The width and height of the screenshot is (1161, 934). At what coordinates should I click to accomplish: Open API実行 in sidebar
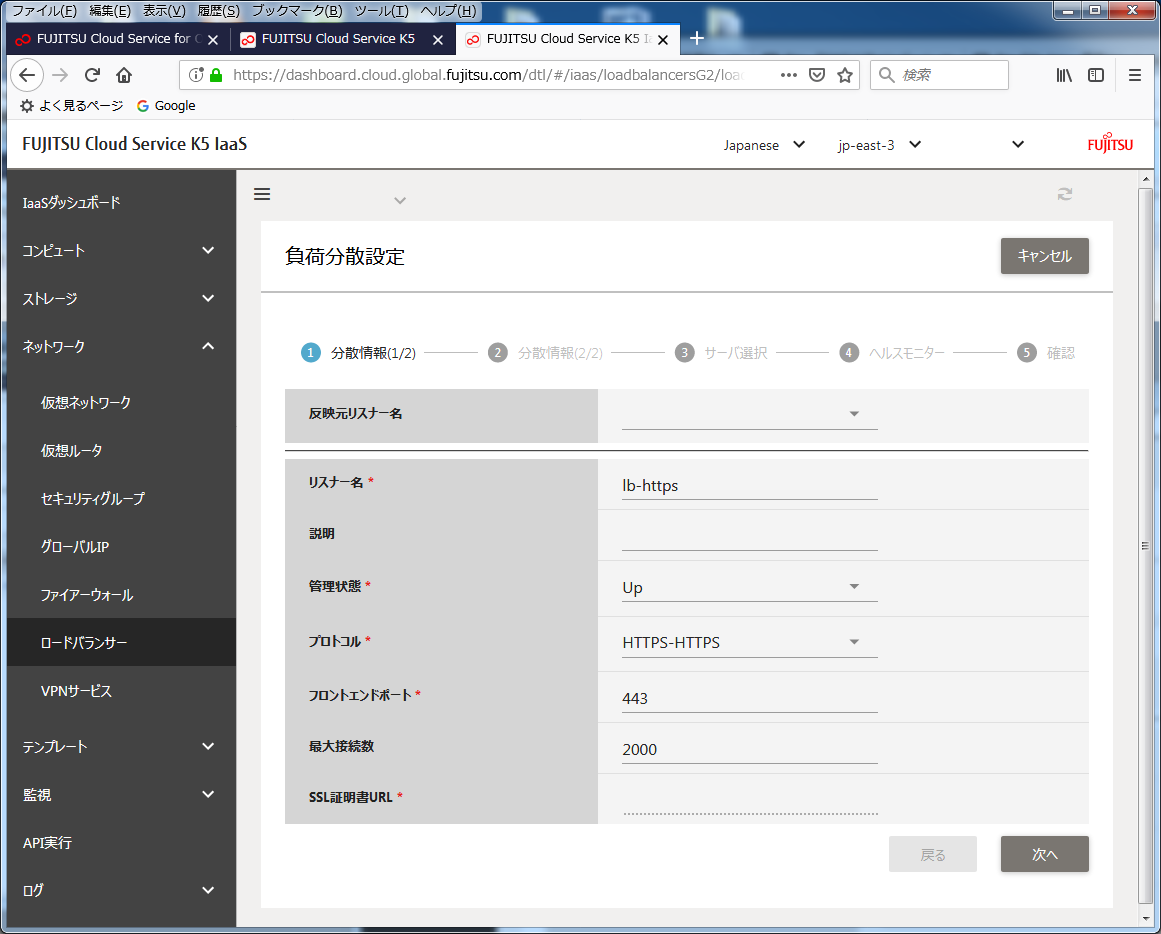(47, 843)
